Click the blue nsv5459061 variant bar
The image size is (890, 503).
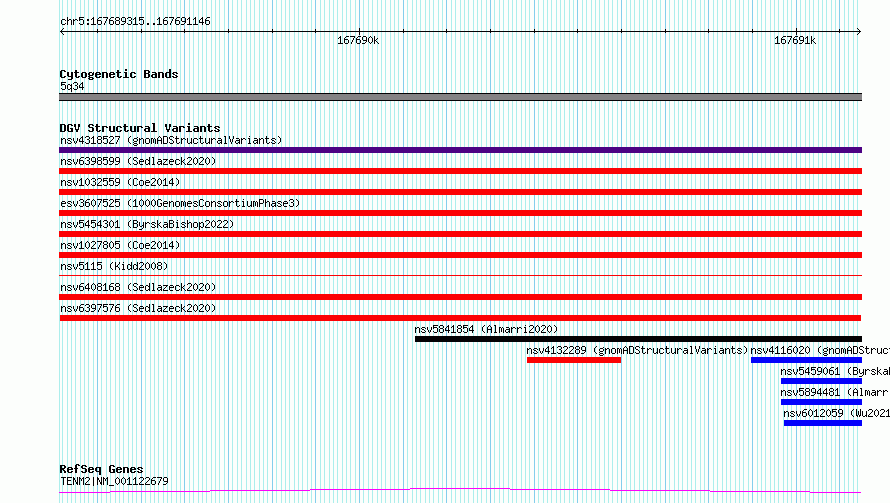click(x=821, y=381)
